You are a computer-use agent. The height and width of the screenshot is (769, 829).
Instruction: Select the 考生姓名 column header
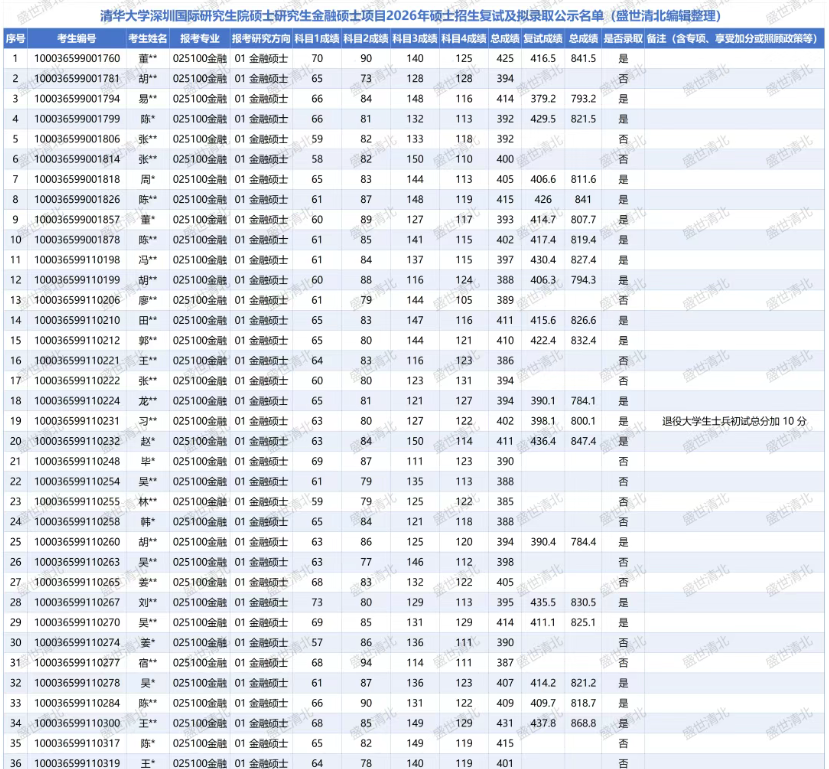146,38
